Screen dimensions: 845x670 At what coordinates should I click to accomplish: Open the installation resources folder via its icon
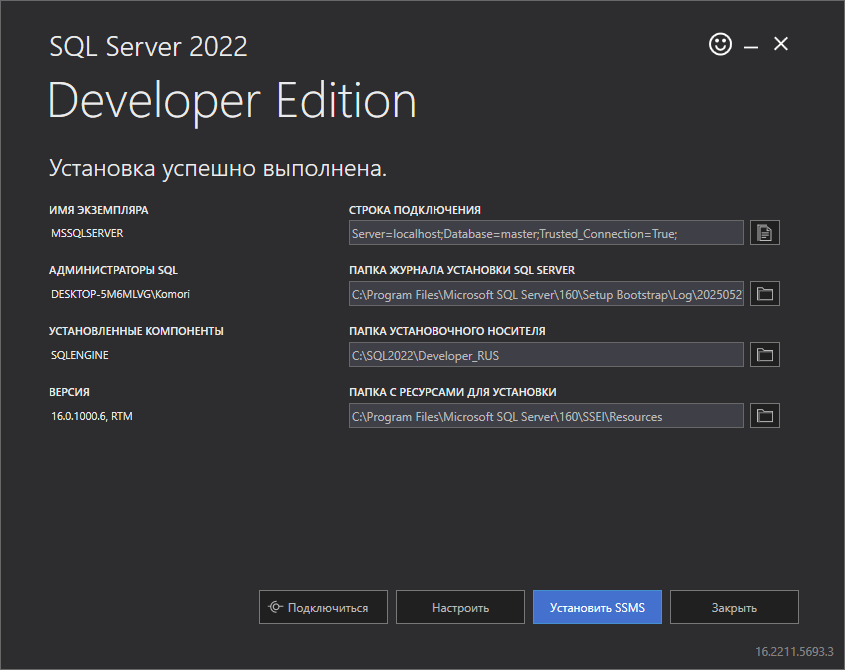pyautogui.click(x=764, y=416)
